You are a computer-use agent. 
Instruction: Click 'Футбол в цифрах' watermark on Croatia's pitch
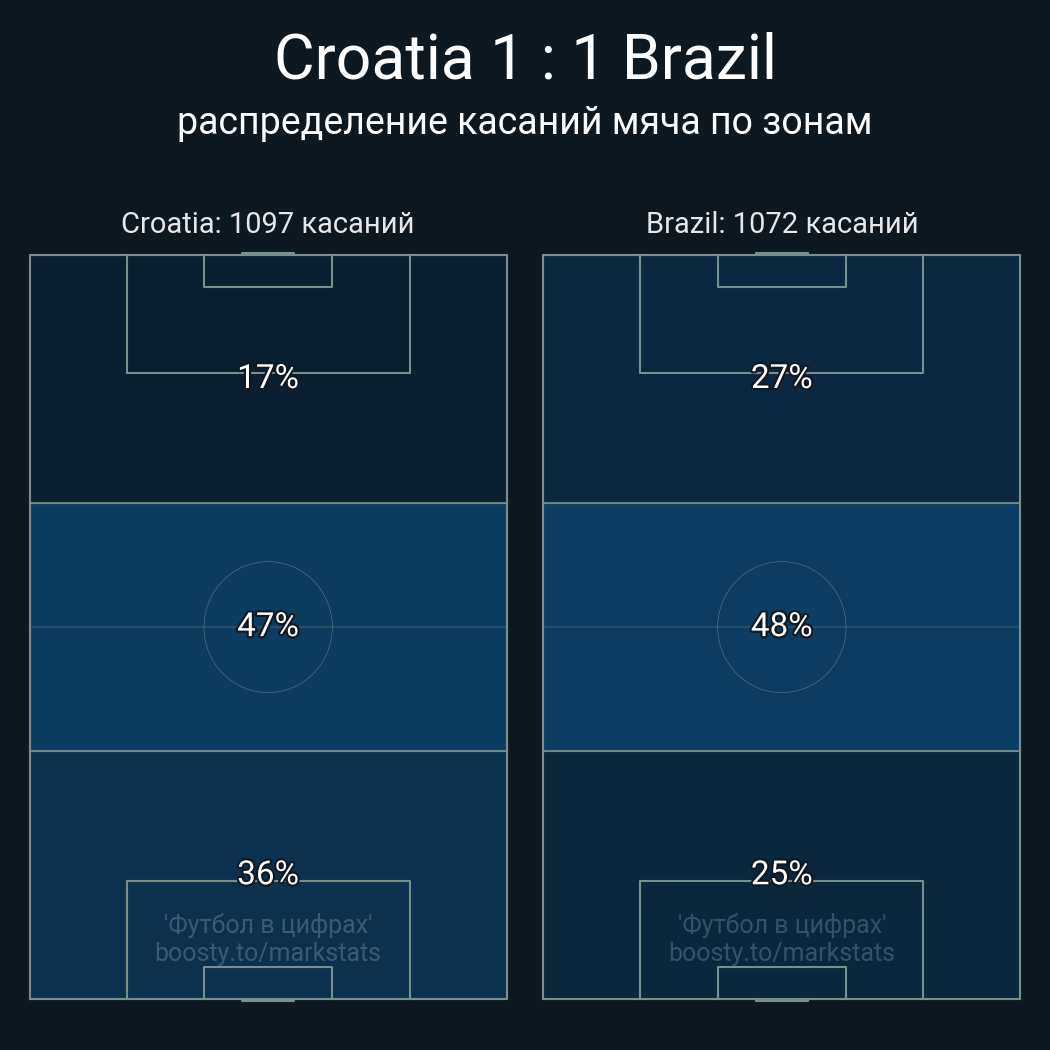[268, 924]
